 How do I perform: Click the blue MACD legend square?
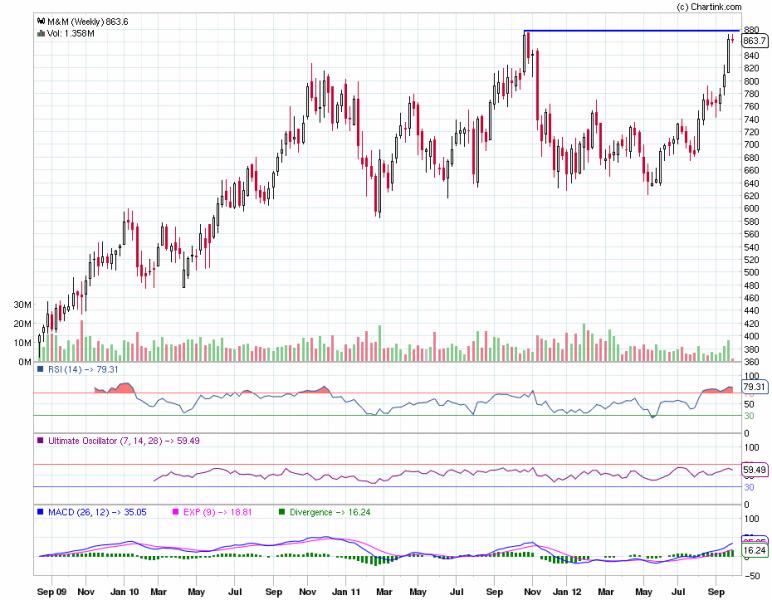[40, 512]
